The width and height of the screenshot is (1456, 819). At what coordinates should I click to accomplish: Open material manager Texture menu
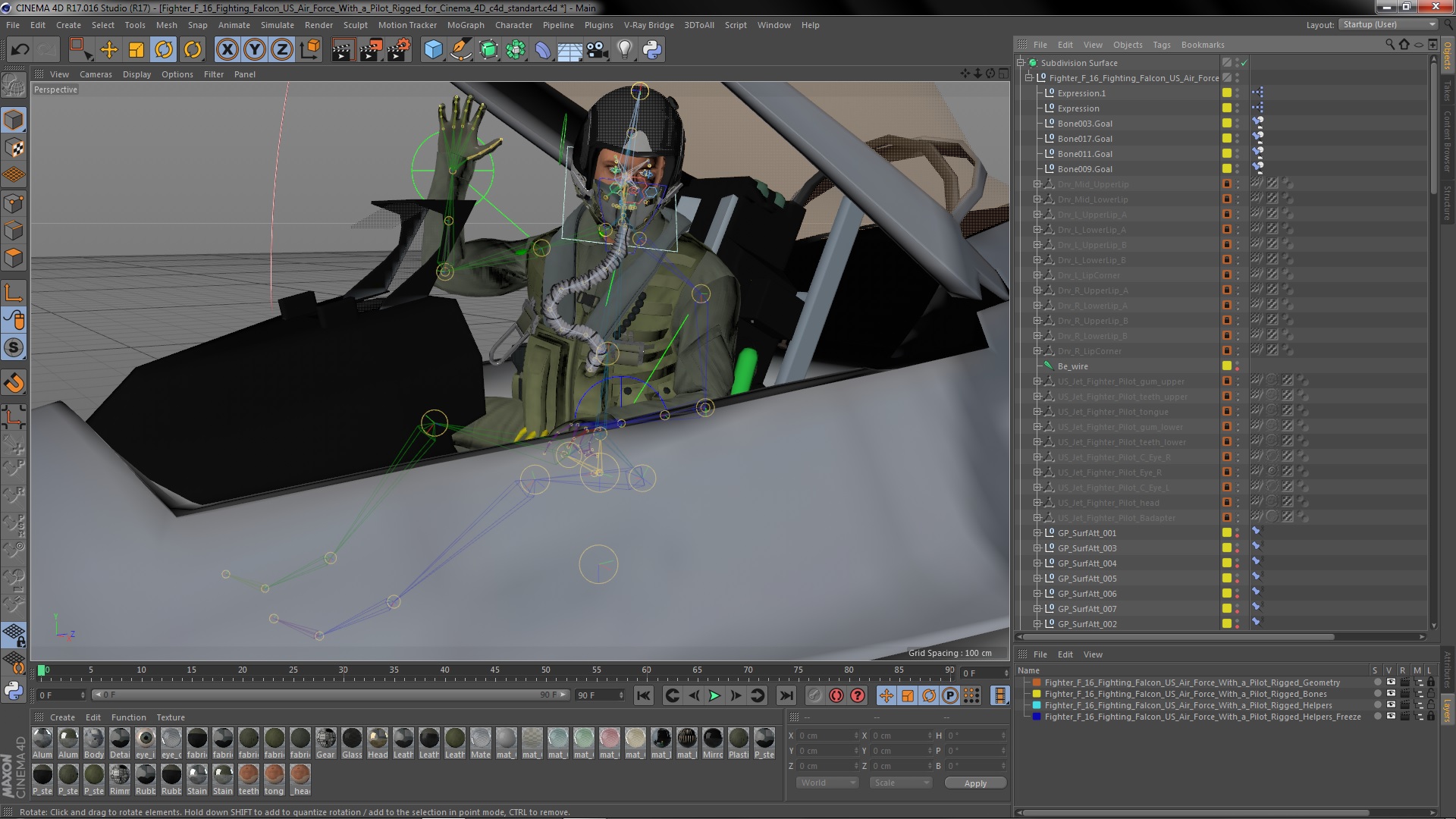[x=171, y=717]
